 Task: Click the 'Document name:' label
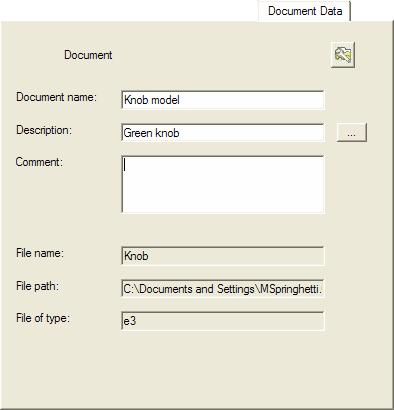point(56,97)
